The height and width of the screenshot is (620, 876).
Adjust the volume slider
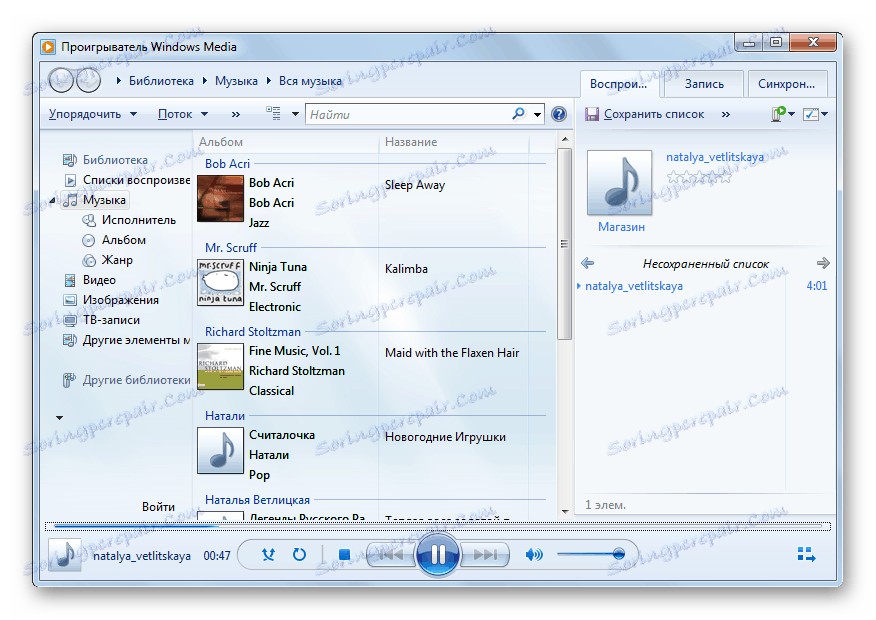click(x=591, y=554)
